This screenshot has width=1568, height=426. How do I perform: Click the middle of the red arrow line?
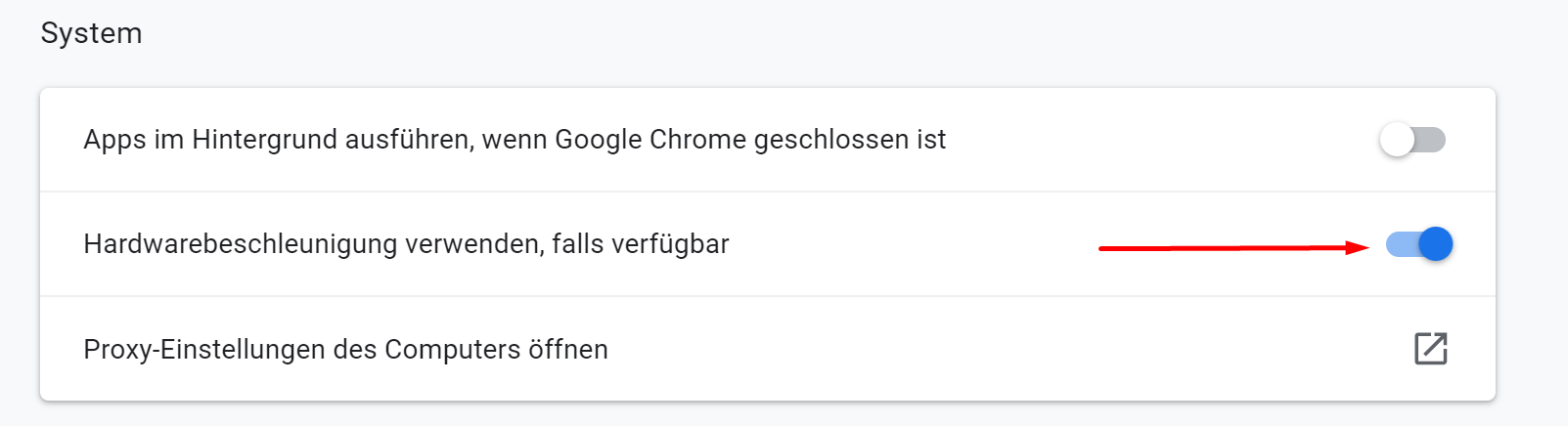[x=1234, y=248]
